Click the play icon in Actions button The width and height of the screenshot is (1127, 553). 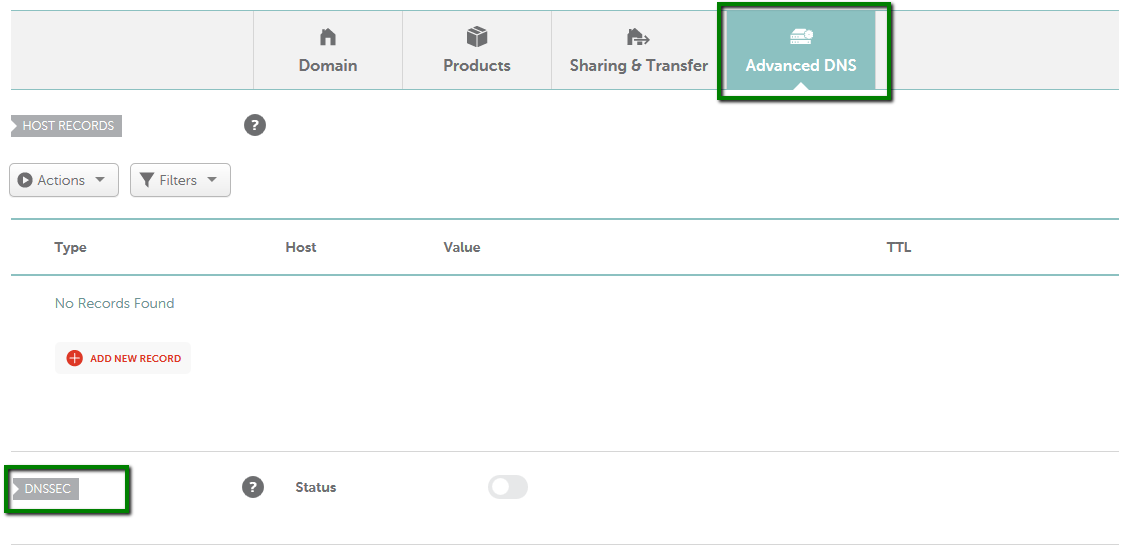coord(25,180)
